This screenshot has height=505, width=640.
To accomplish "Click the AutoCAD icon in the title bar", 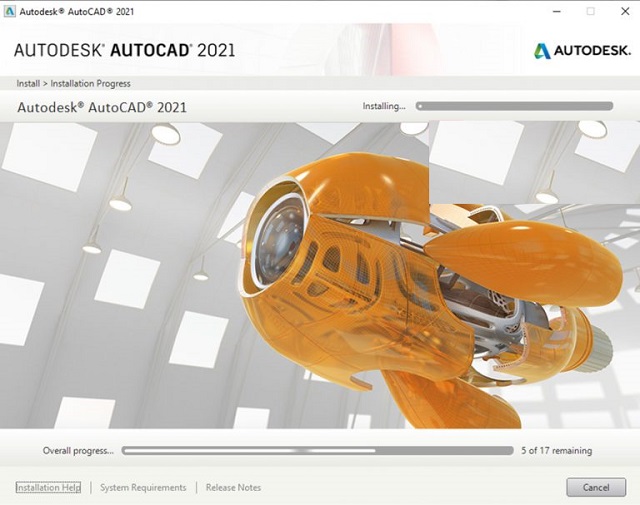I will click(9, 11).
